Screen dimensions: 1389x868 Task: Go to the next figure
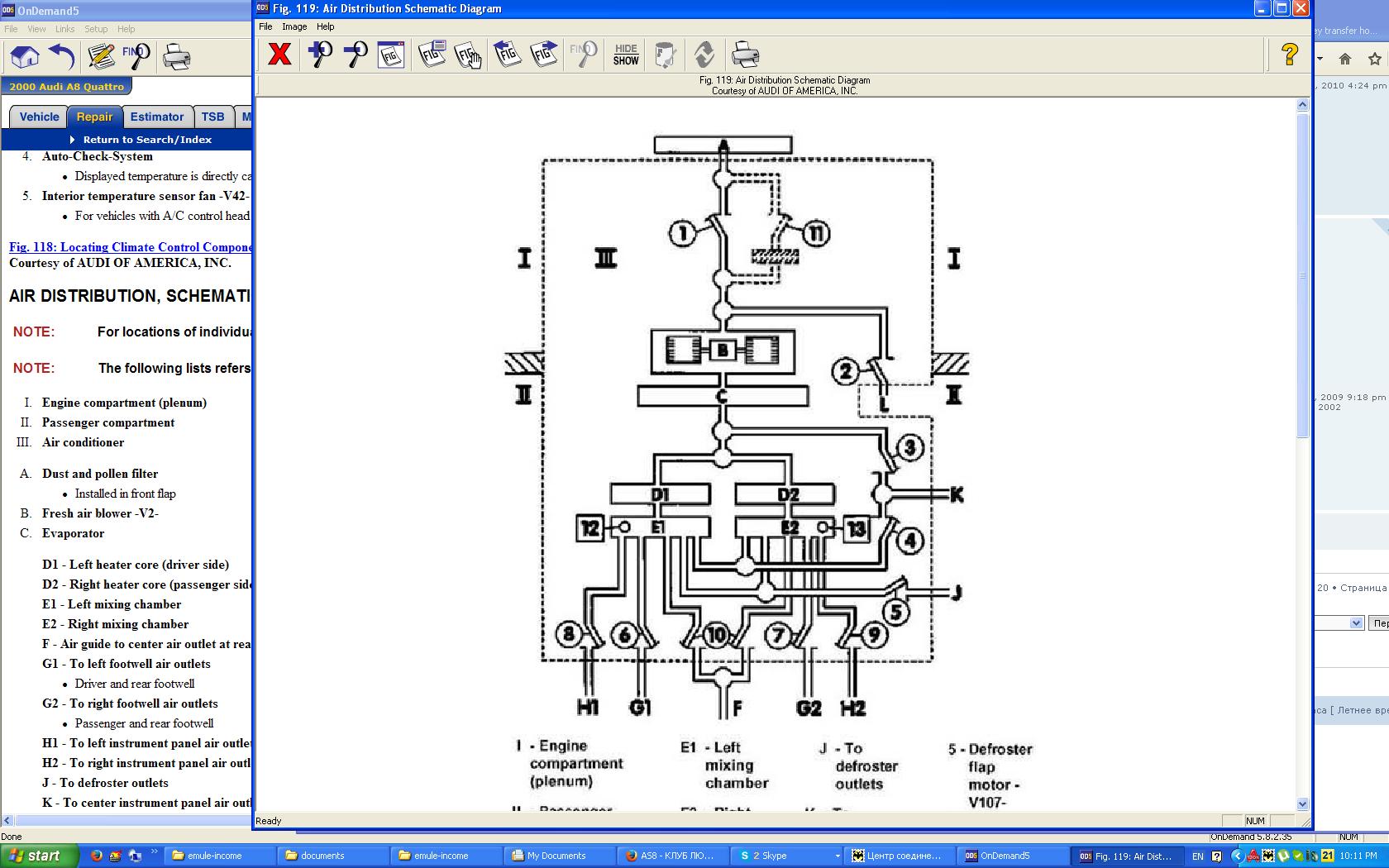point(544,55)
